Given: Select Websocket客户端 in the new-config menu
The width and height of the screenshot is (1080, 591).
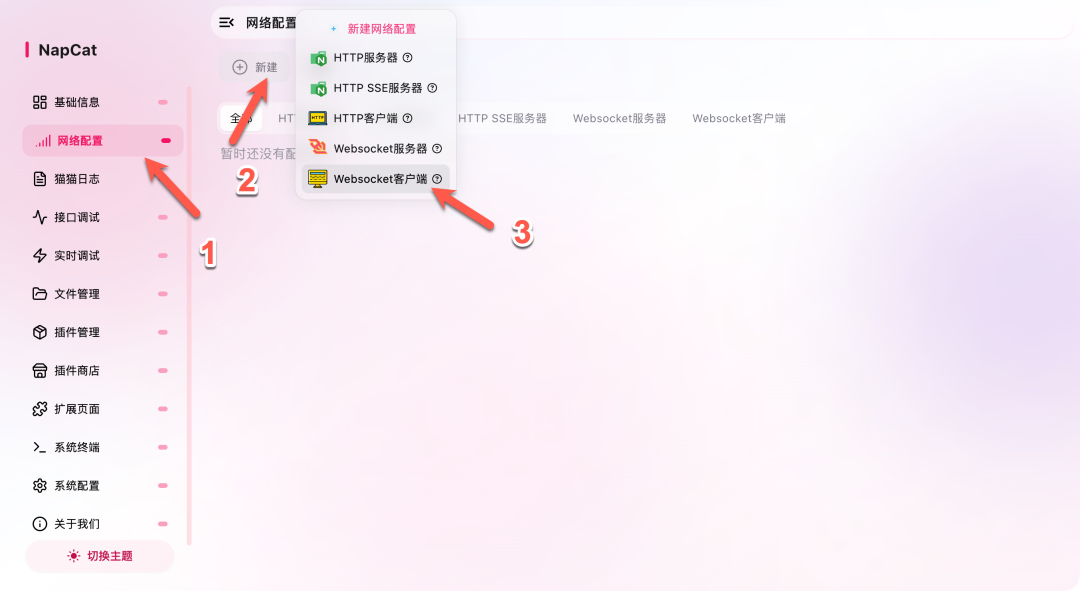Looking at the screenshot, I should click(375, 179).
